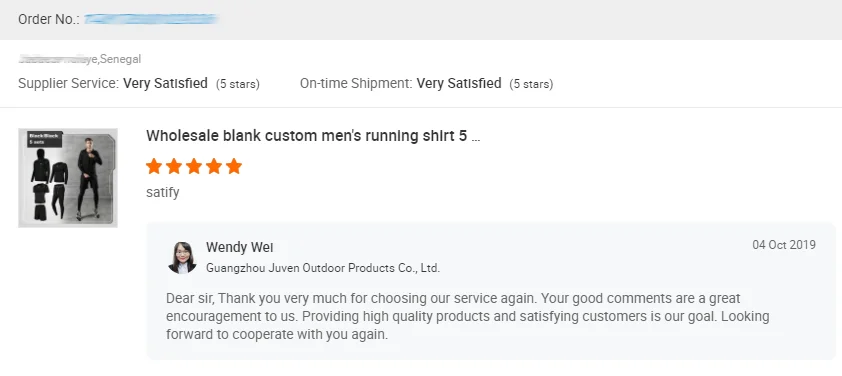Click the fourth orange rating star
The image size is (842, 376).
pos(214,166)
